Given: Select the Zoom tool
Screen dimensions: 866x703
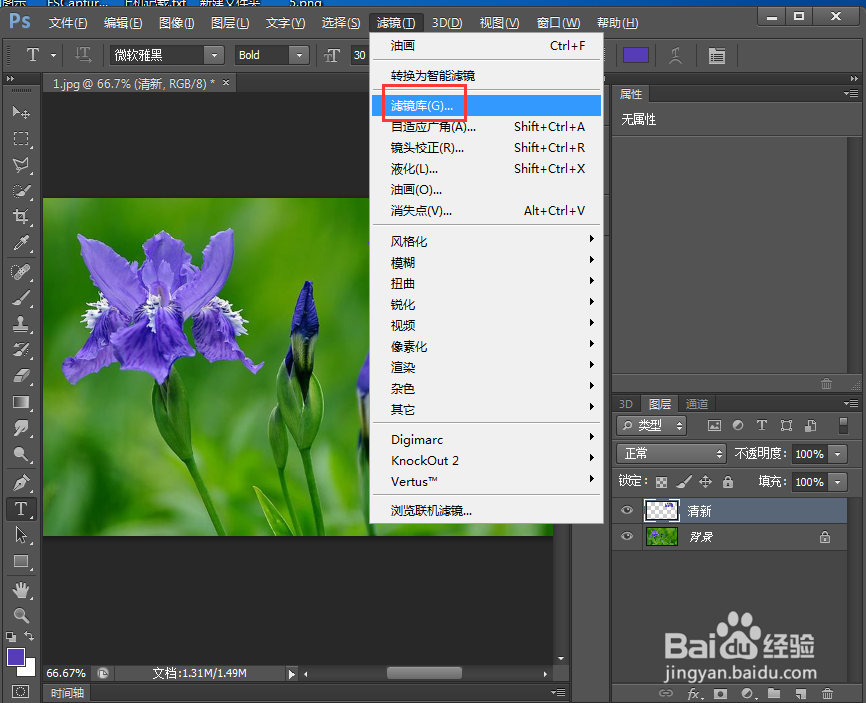Looking at the screenshot, I should coord(21,616).
